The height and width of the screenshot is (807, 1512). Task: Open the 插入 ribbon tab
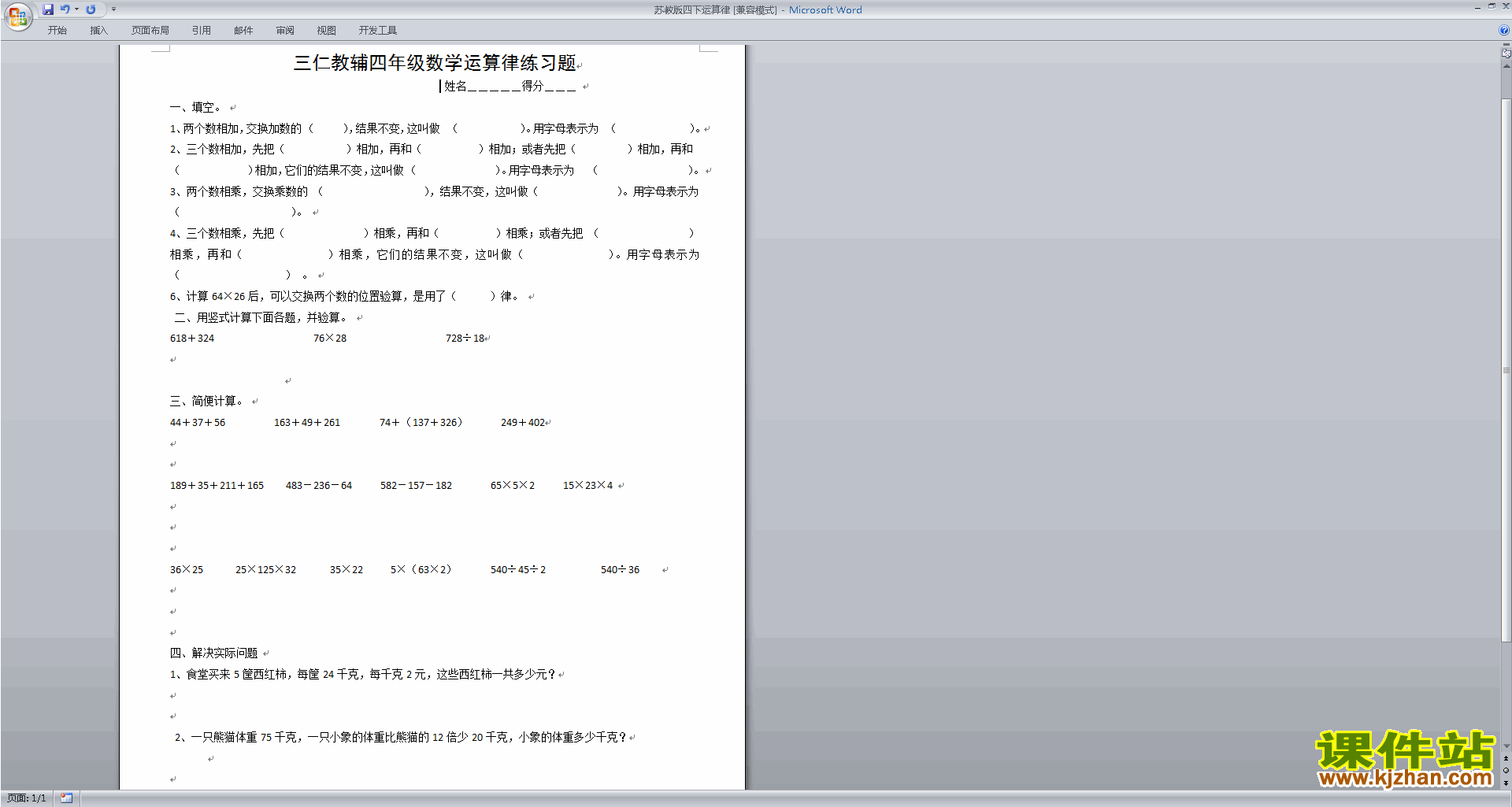(98, 31)
